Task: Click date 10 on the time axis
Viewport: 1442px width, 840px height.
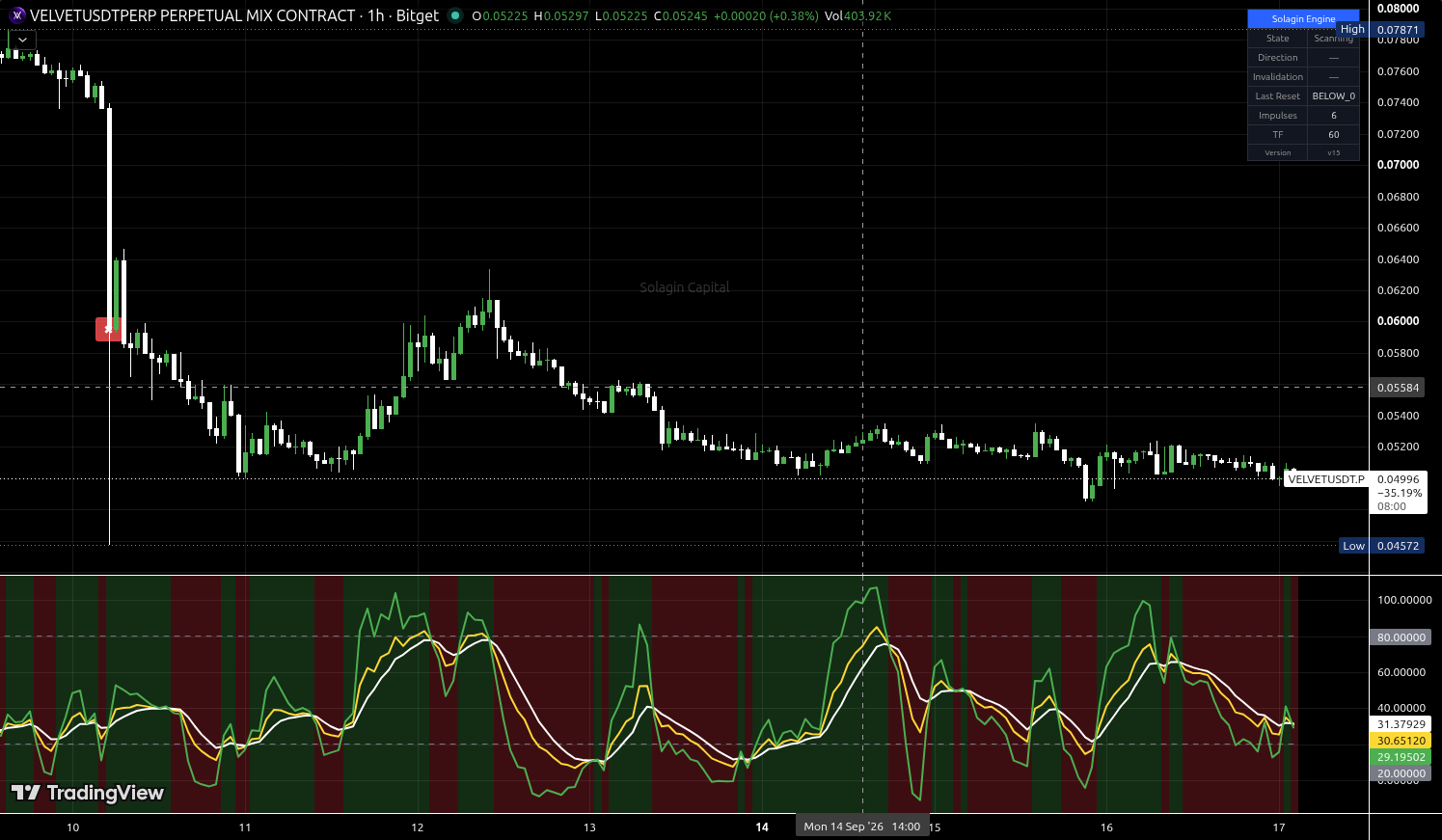Action: pyautogui.click(x=73, y=827)
